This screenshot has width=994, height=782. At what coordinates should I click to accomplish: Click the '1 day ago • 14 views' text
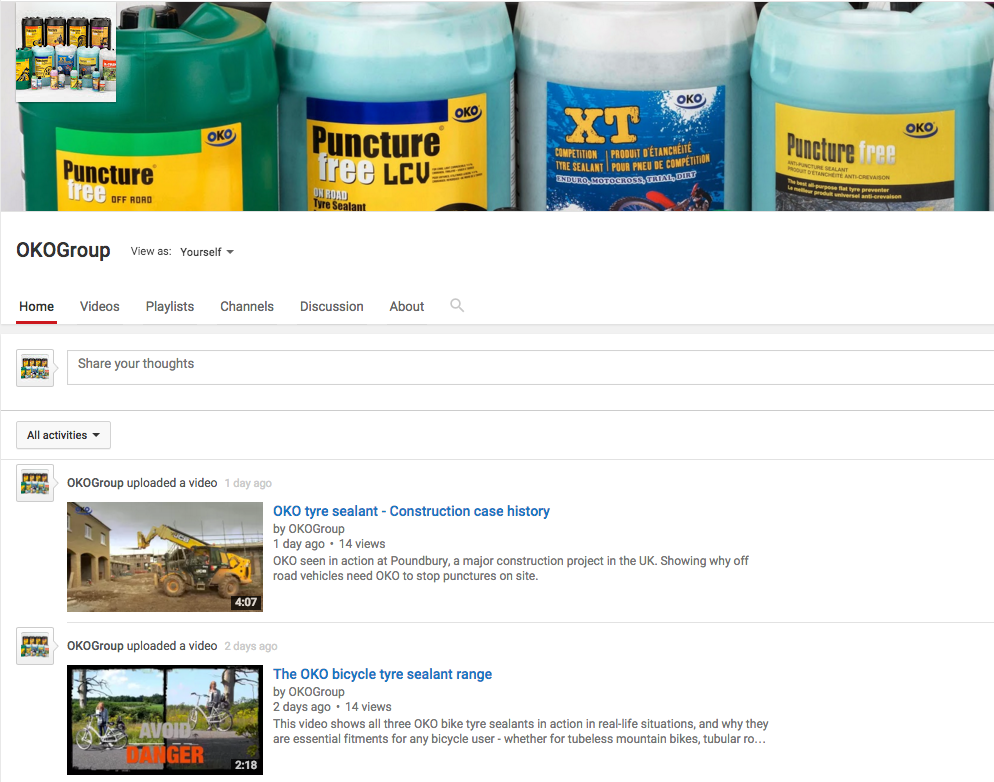coord(329,544)
